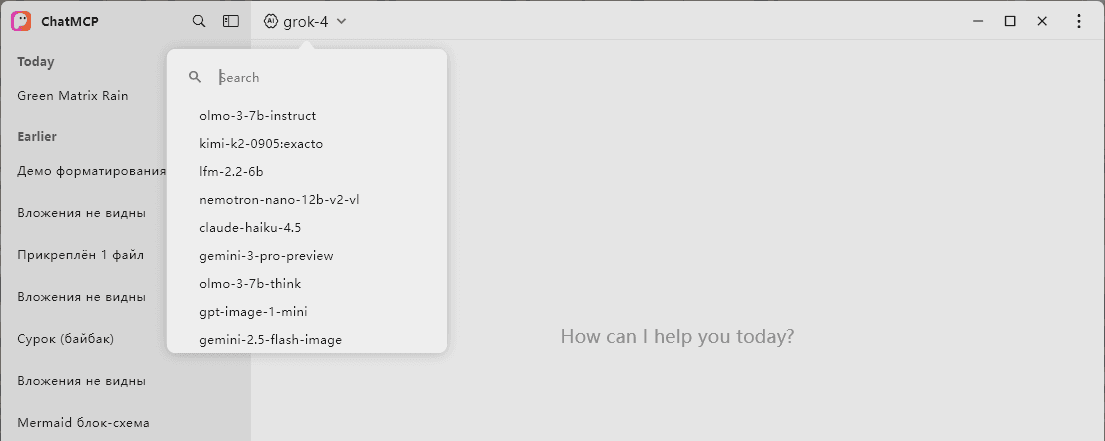The image size is (1105, 441).
Task: Click the search icon in model dropdown
Action: coord(195,77)
